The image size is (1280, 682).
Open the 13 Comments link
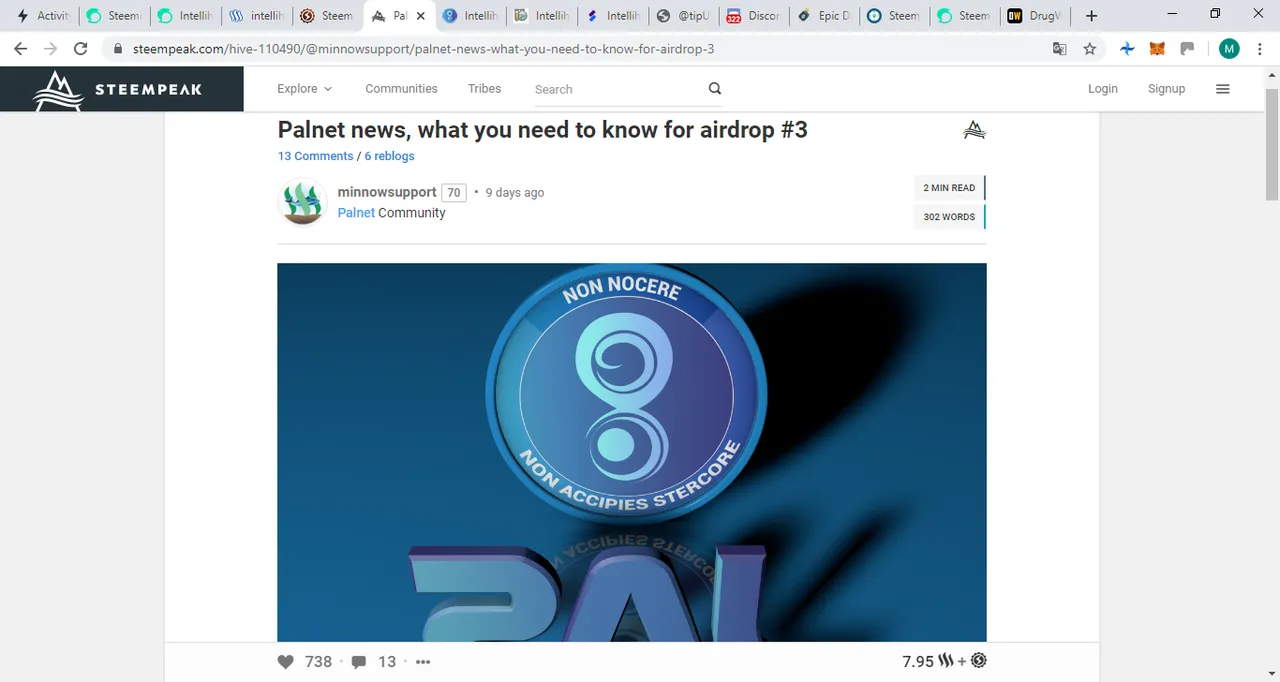click(x=315, y=156)
